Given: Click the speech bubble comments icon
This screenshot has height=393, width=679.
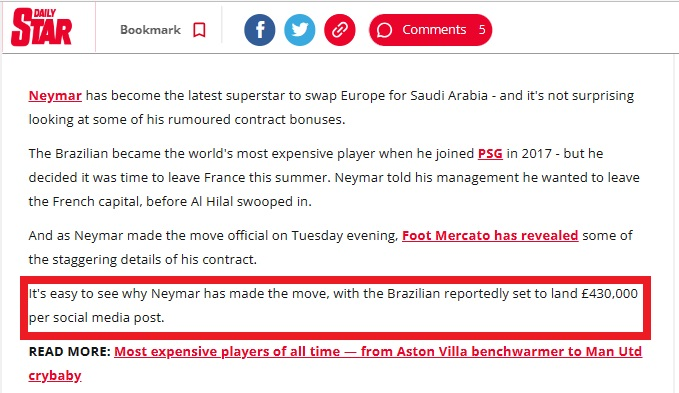Looking at the screenshot, I should [x=385, y=30].
